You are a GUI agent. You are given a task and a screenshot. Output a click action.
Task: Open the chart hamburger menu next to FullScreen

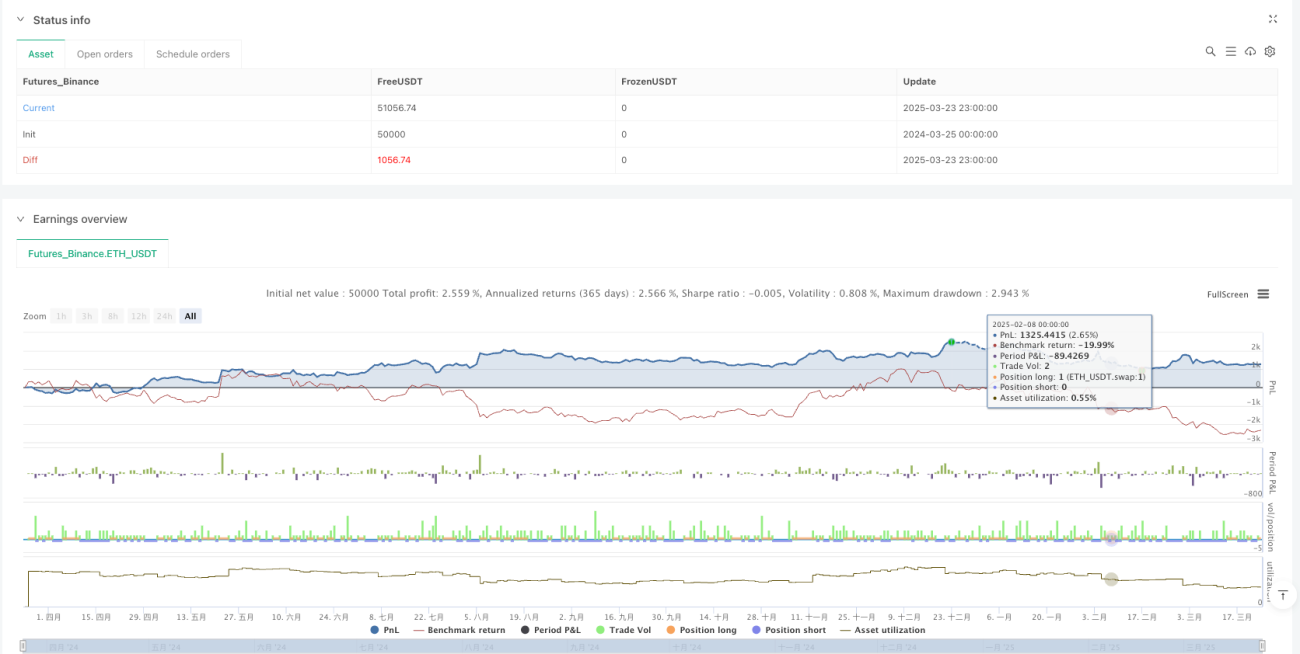(x=1263, y=294)
